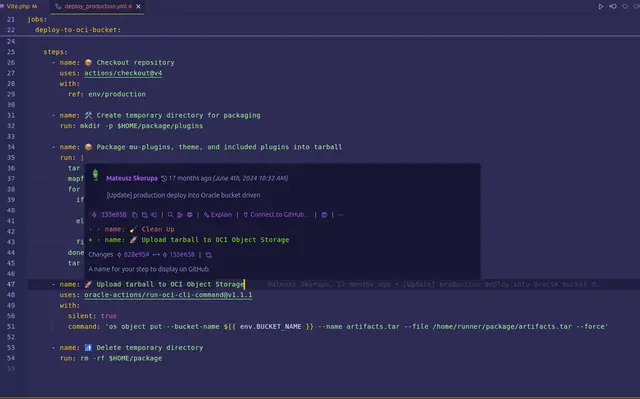Click the magnifier search-commit icon in popup toolbar
Screen dimensions: 640x399
171,215
